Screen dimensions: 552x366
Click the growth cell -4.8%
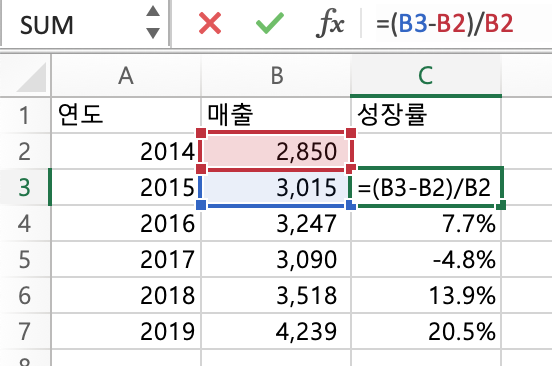click(426, 259)
